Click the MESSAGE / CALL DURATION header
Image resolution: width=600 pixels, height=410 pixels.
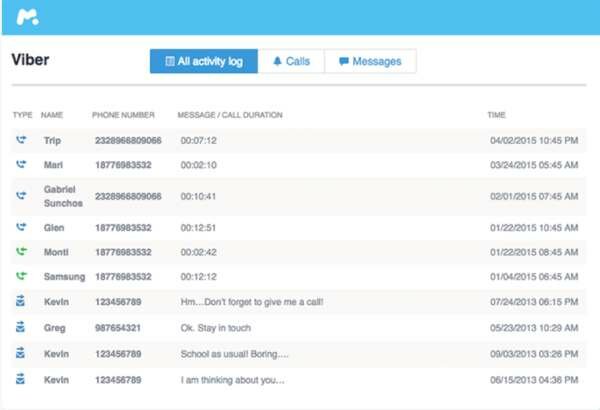(x=230, y=115)
